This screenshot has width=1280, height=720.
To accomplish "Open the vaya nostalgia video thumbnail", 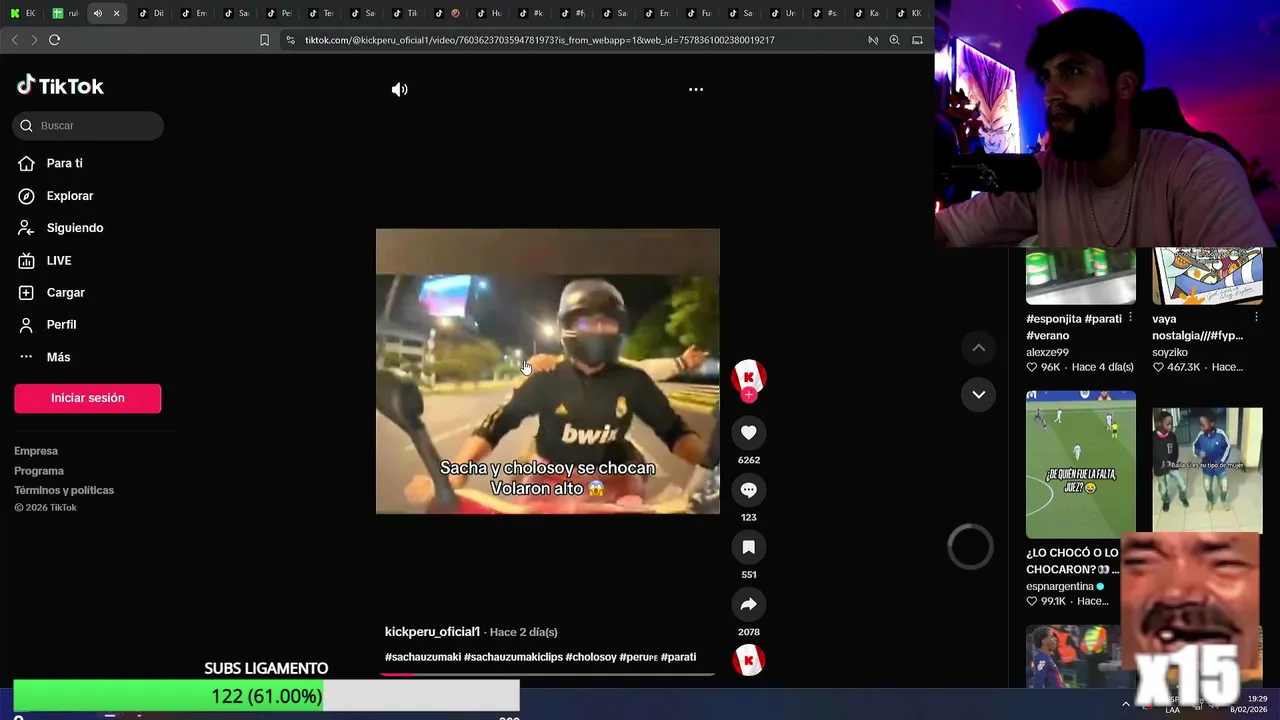I will tap(1207, 276).
